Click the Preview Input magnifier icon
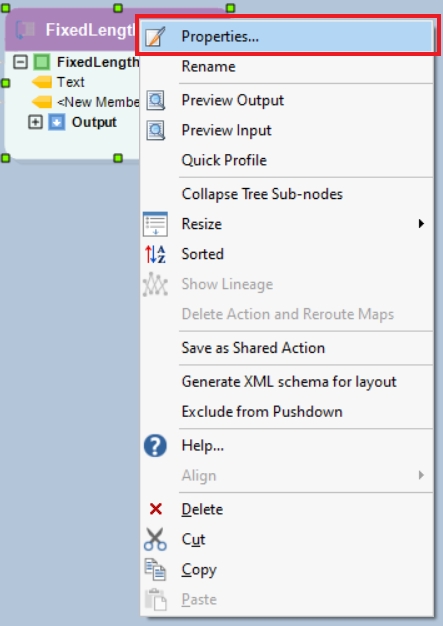 pos(155,130)
